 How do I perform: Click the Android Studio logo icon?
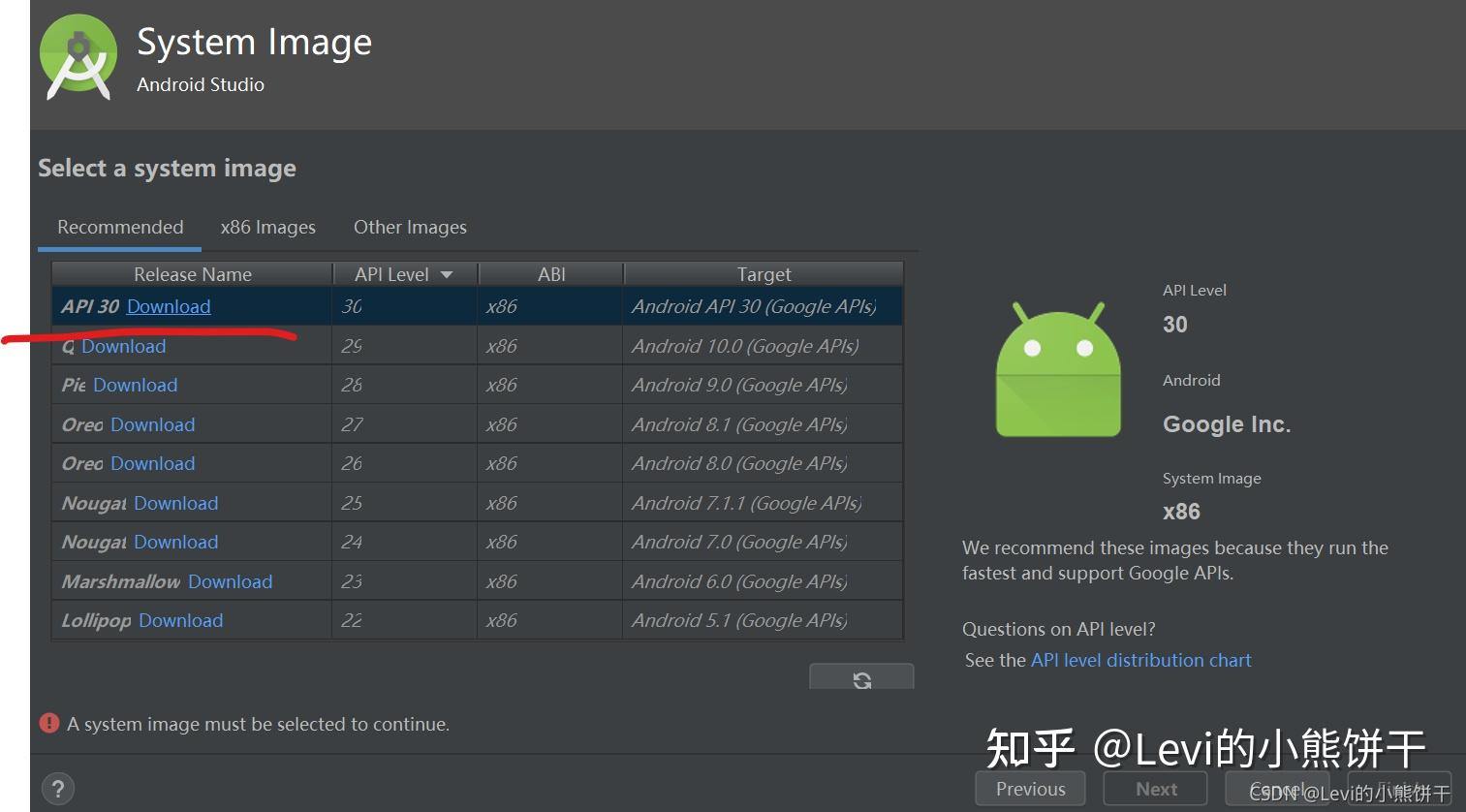[x=78, y=57]
